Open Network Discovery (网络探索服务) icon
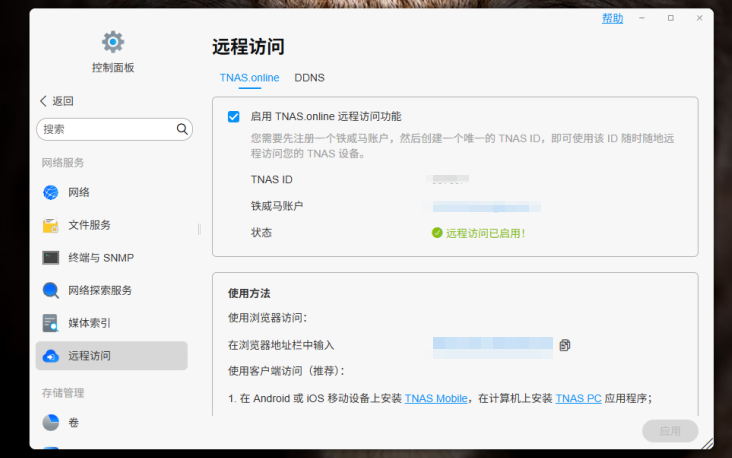 (51, 291)
